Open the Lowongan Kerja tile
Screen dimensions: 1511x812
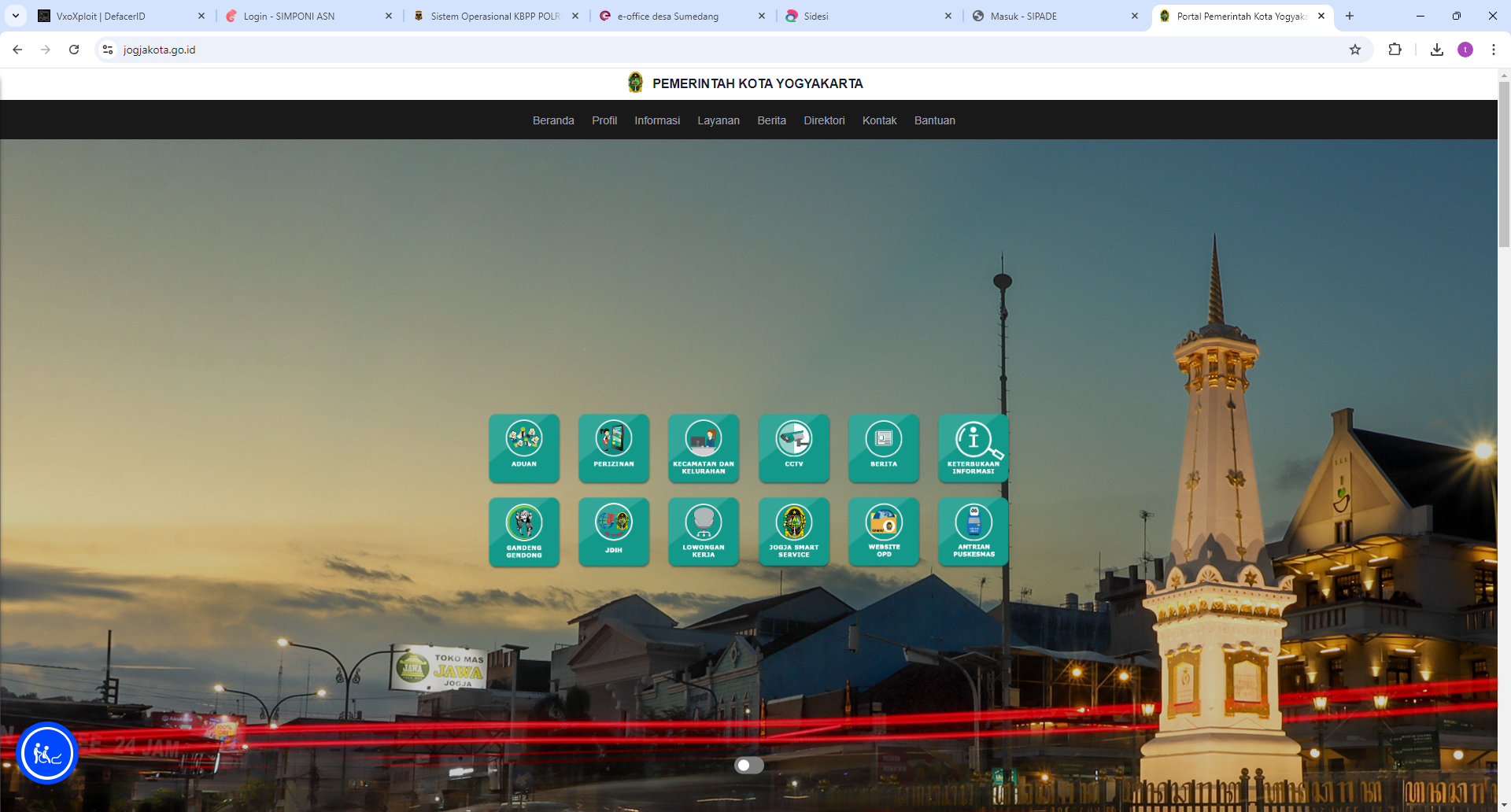coord(704,532)
